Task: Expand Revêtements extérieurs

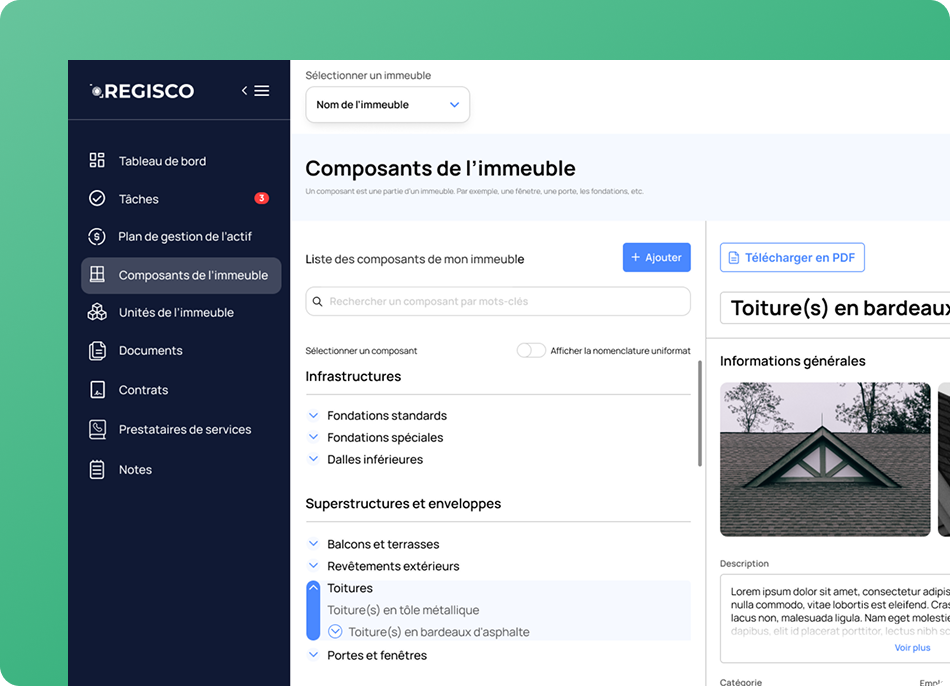Action: pos(313,565)
